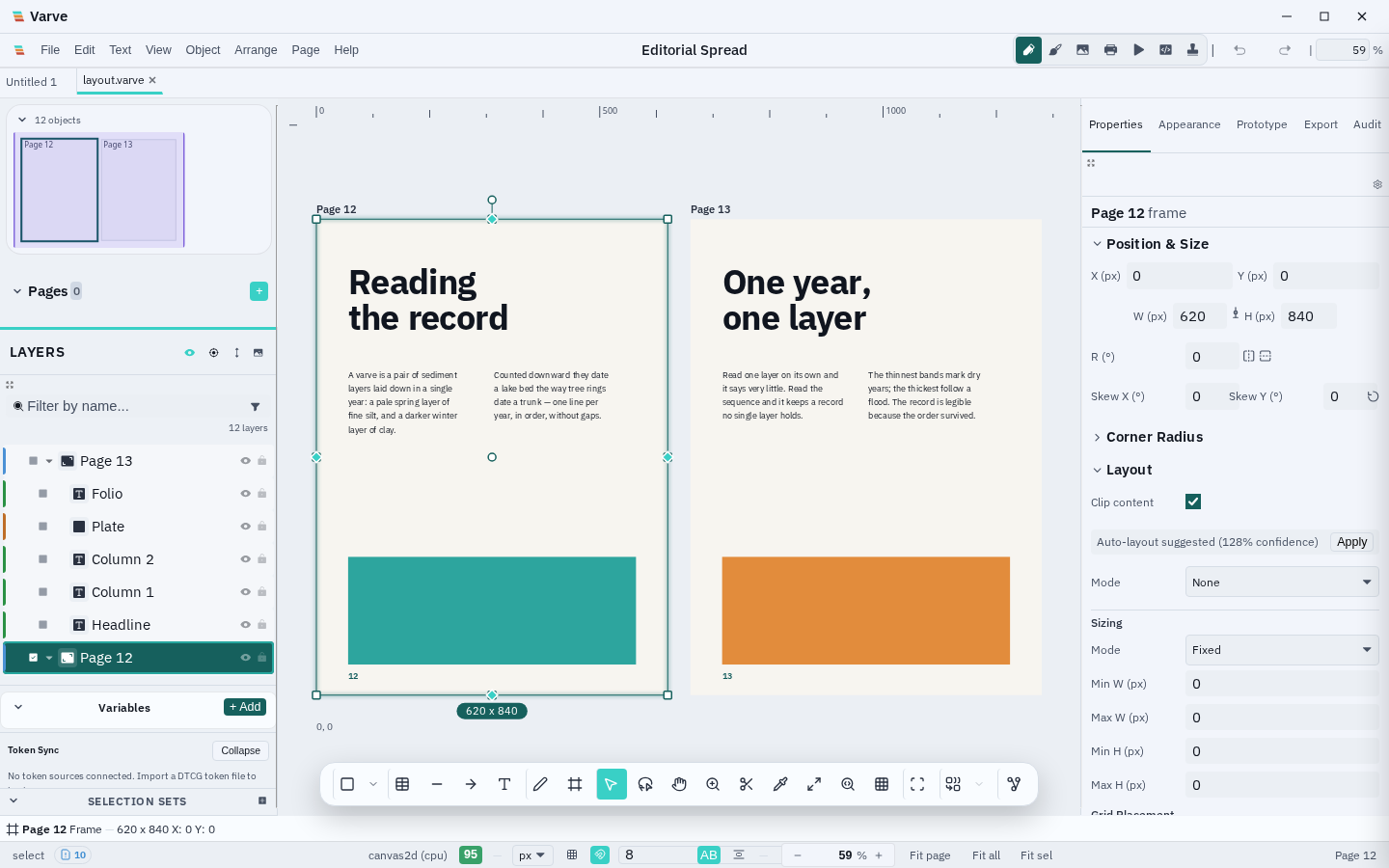Click the + Add variables button
The height and width of the screenshot is (868, 1389).
245,707
